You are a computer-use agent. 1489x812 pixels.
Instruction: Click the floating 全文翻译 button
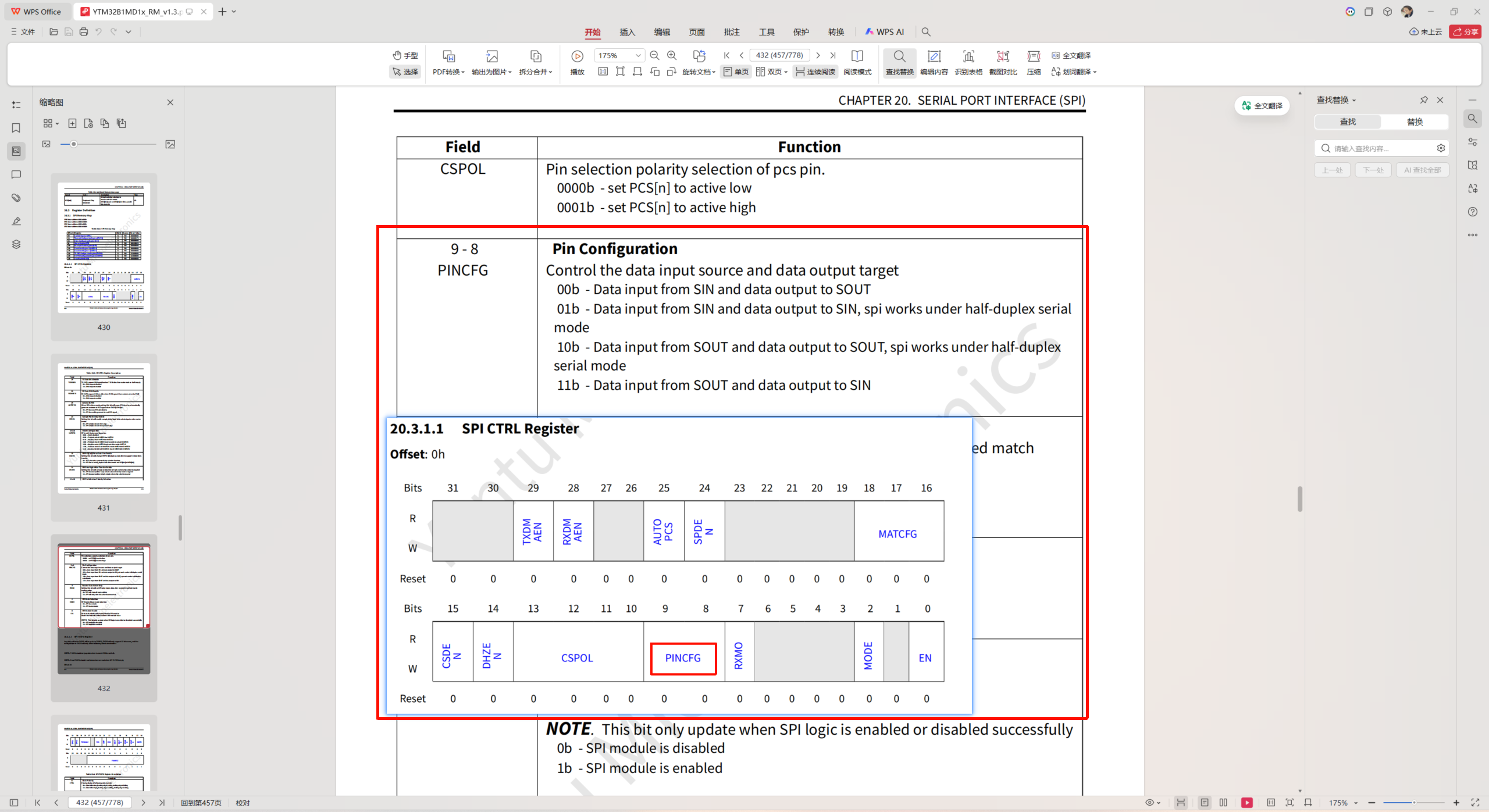click(x=1262, y=106)
